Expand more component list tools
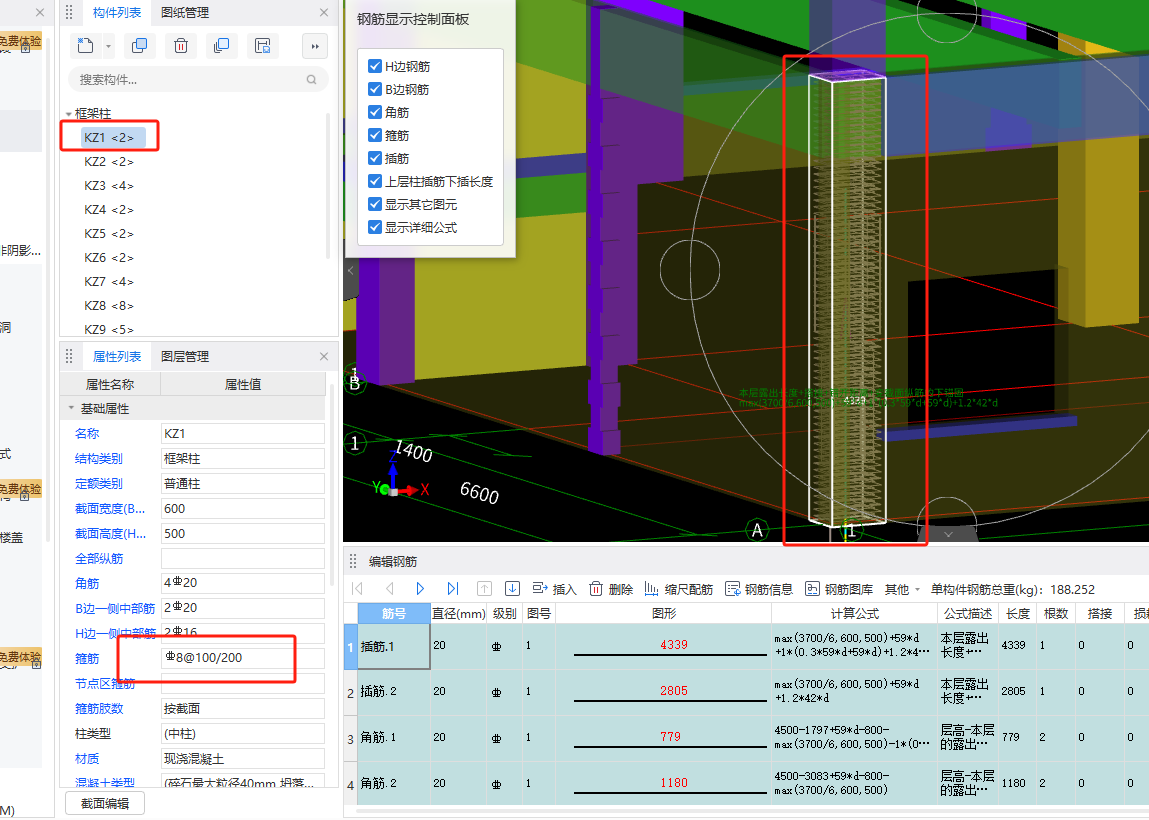Image resolution: width=1149 pixels, height=820 pixels. [315, 46]
